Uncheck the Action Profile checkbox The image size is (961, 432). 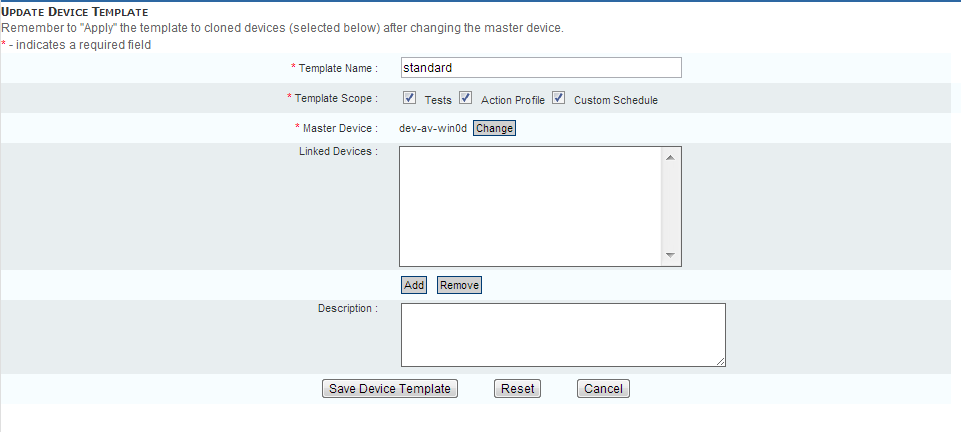coord(466,98)
